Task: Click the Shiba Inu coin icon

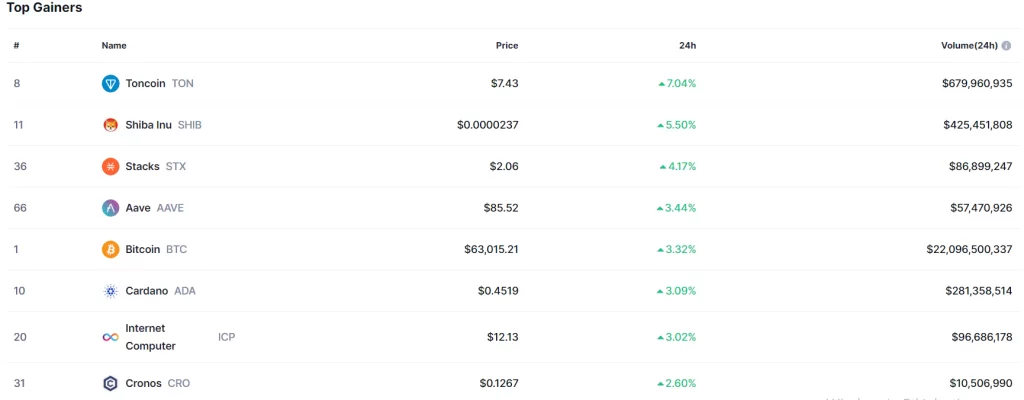Action: 110,125
